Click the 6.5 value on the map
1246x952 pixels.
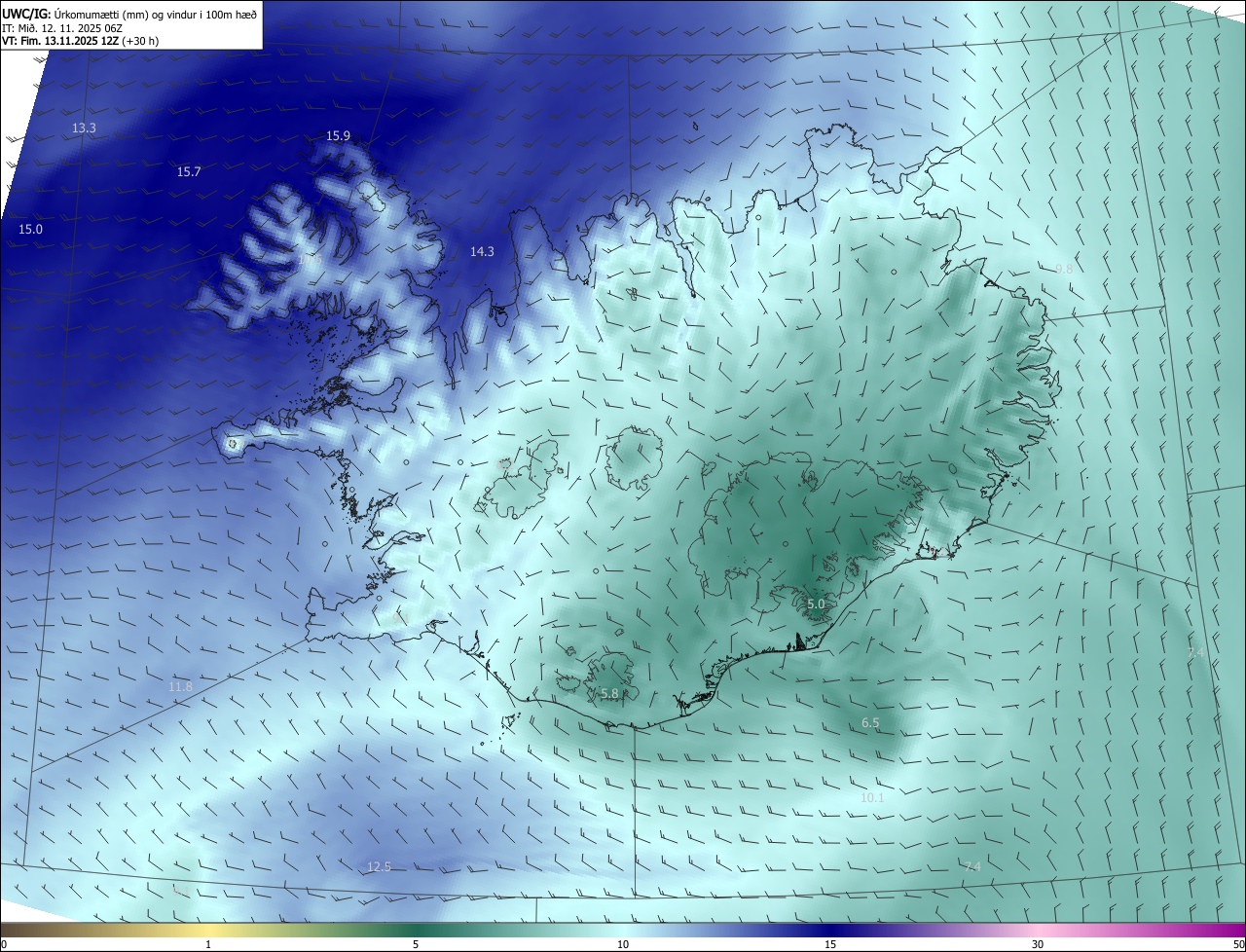click(x=870, y=723)
